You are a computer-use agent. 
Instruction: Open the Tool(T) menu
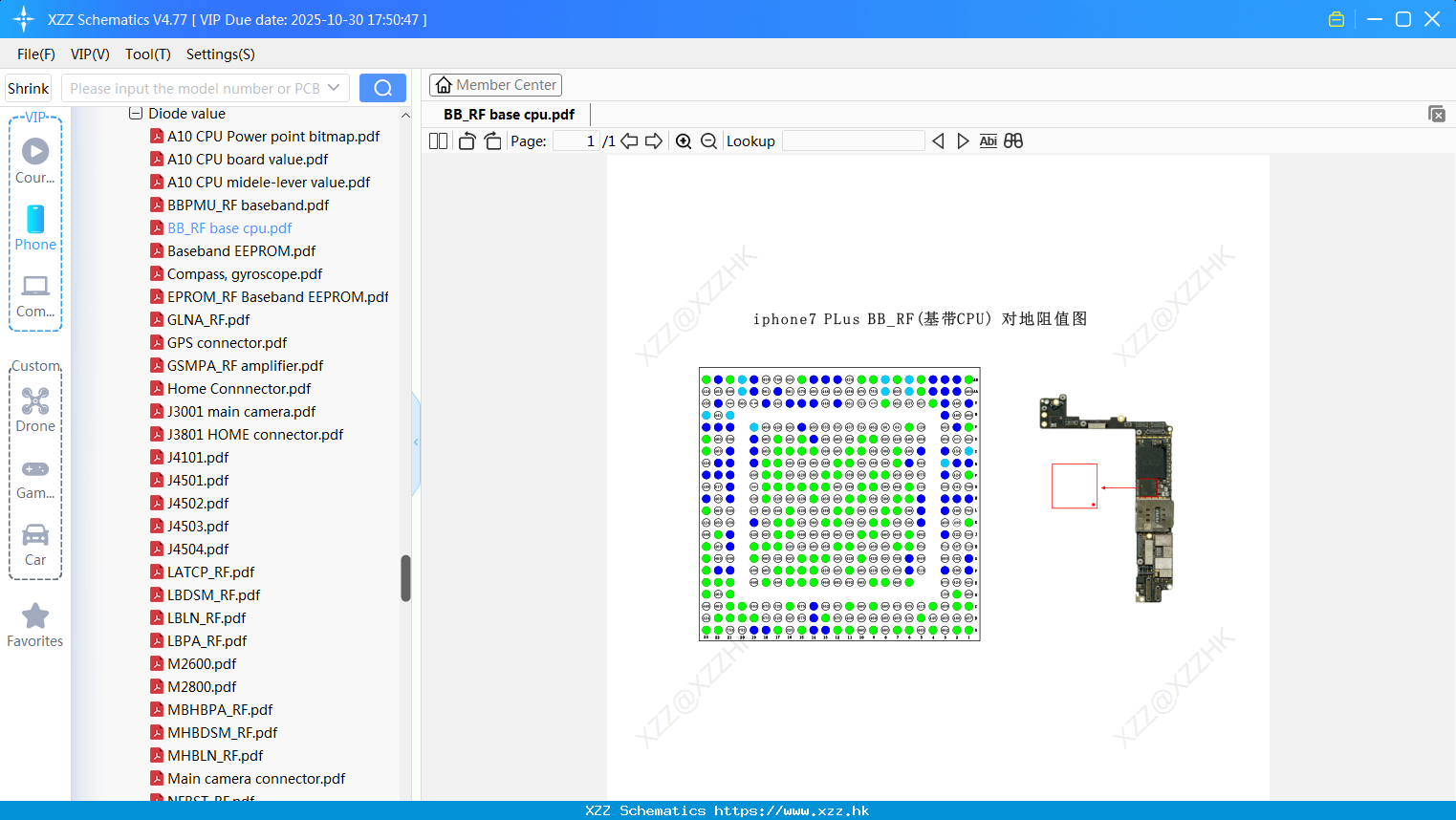148,54
